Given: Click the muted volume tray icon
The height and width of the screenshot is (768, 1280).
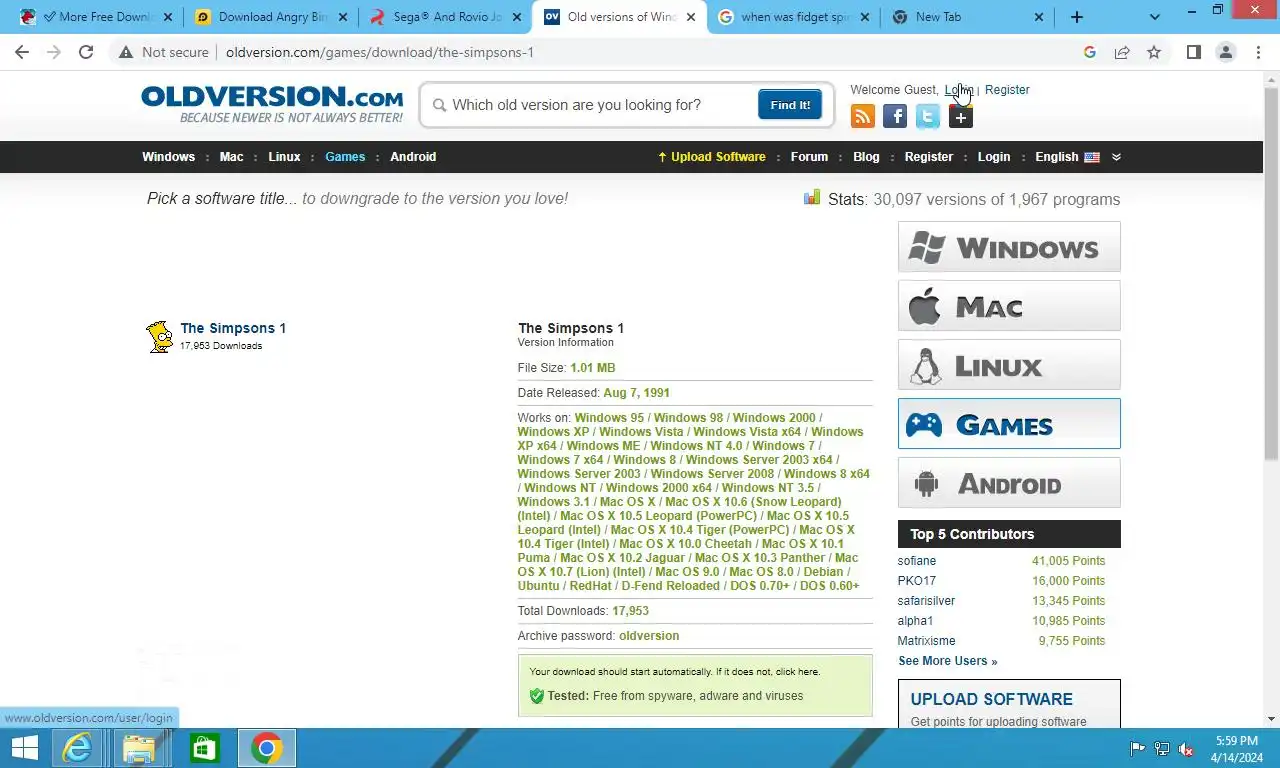Looking at the screenshot, I should click(x=1186, y=749).
